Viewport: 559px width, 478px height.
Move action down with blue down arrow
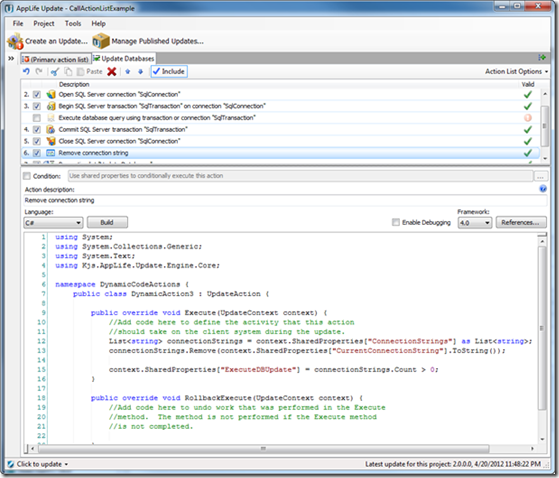pyautogui.click(x=140, y=72)
